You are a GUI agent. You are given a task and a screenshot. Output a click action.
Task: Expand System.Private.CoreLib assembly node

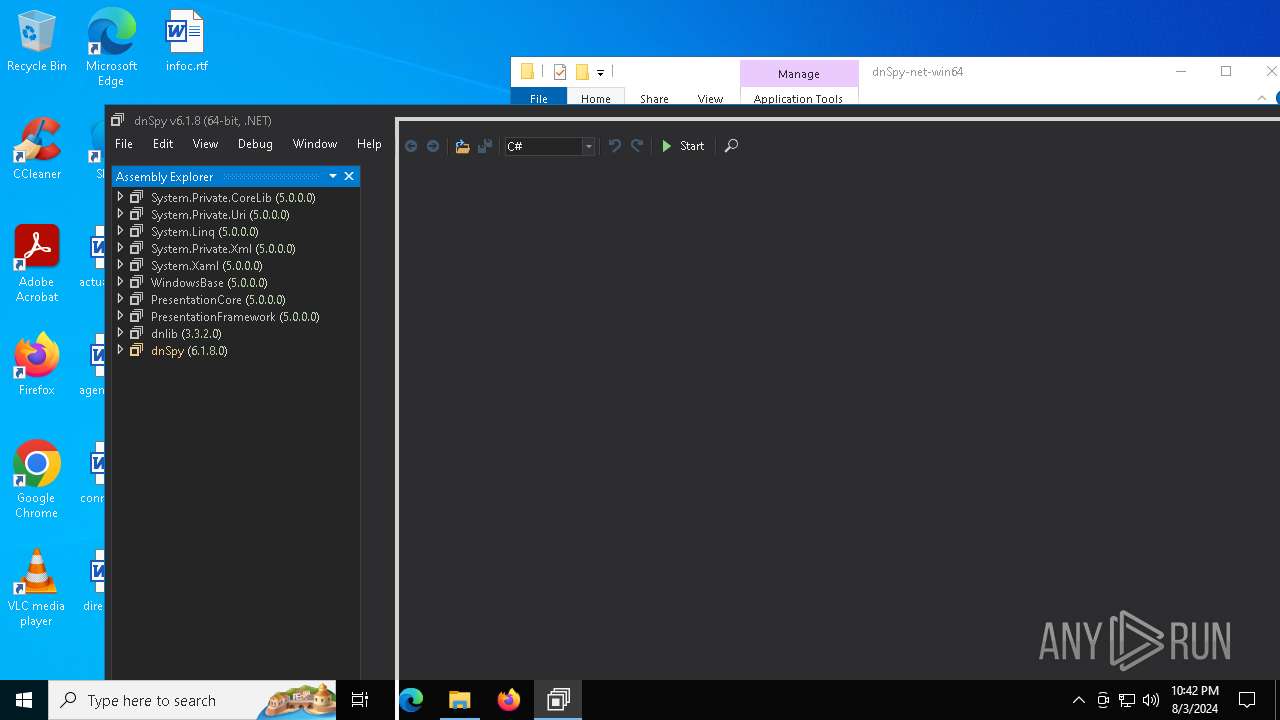120,197
